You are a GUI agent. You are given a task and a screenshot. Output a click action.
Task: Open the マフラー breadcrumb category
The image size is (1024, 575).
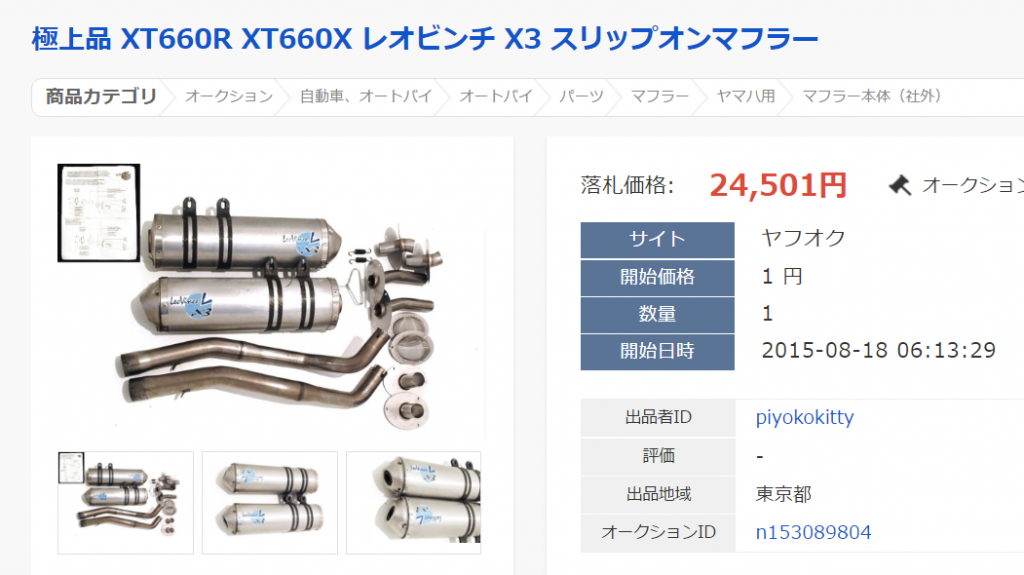coord(660,97)
